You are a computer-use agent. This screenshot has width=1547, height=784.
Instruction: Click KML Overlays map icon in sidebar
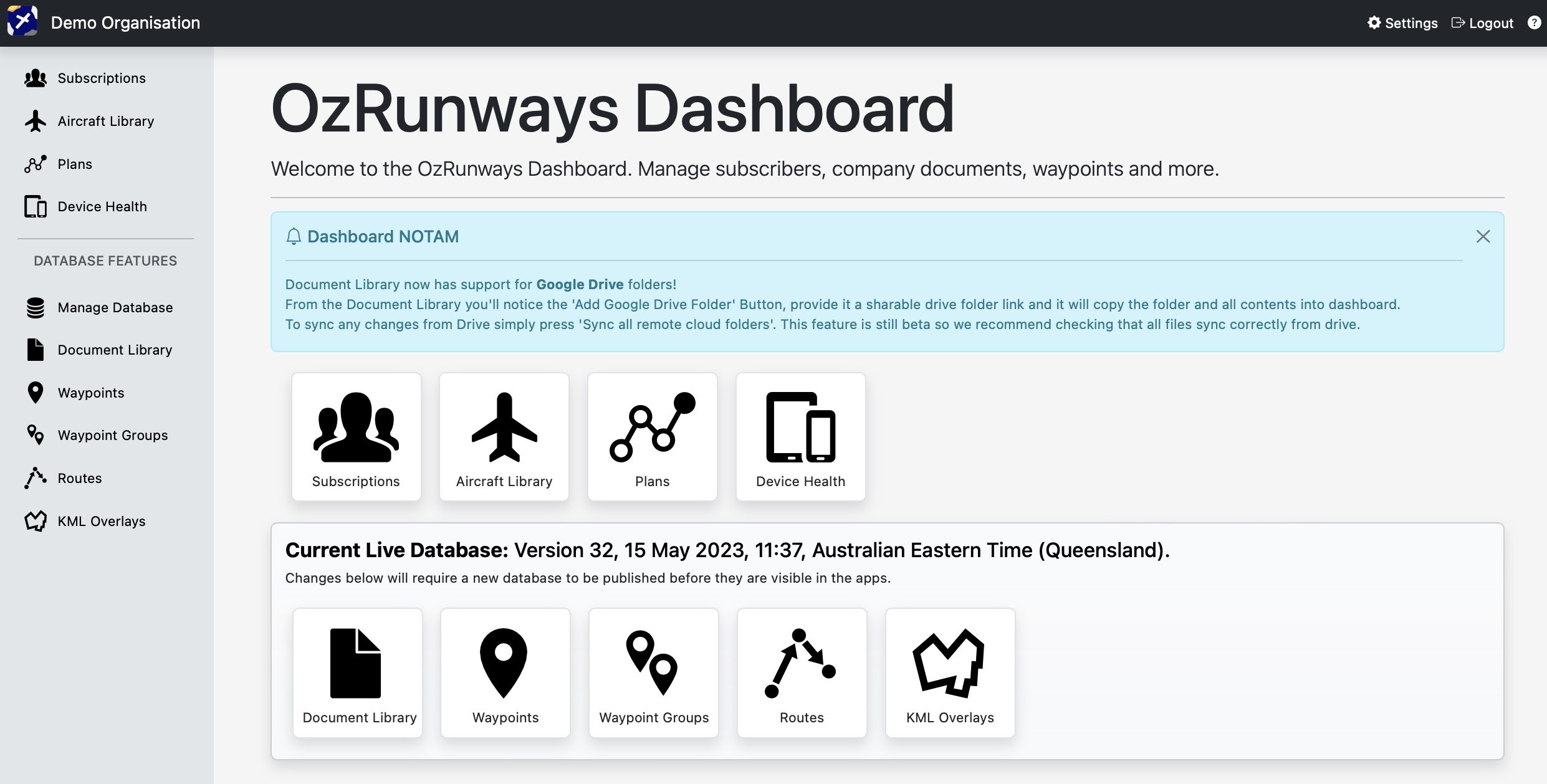tap(36, 521)
